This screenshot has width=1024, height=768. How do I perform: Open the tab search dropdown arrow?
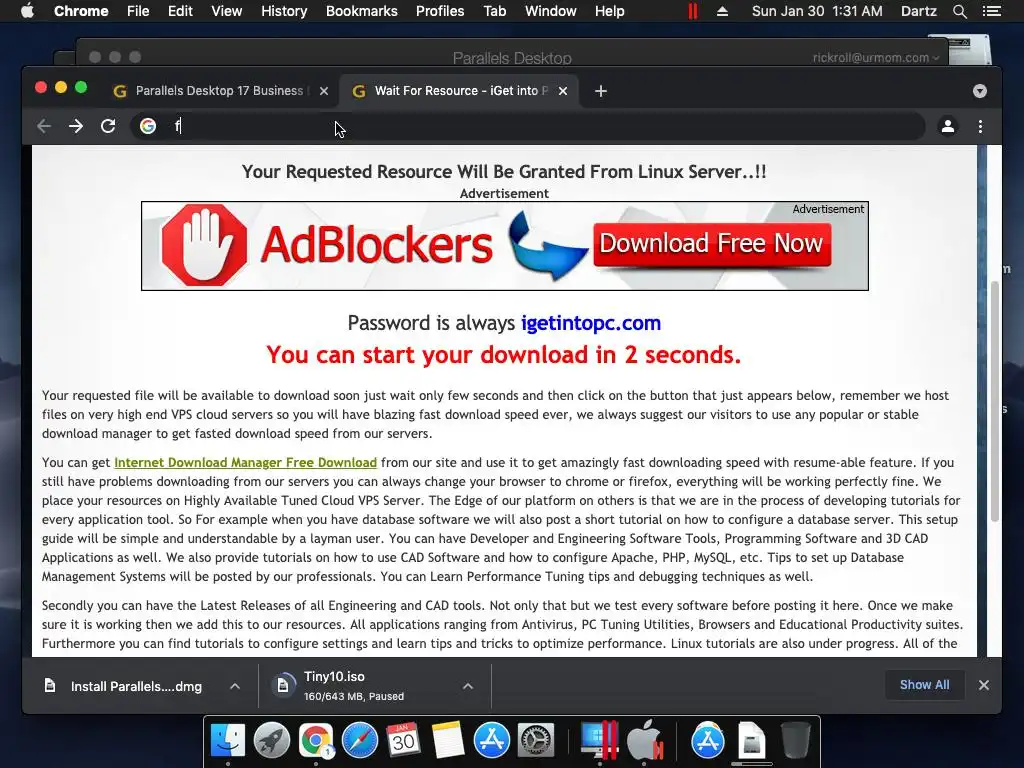point(980,91)
